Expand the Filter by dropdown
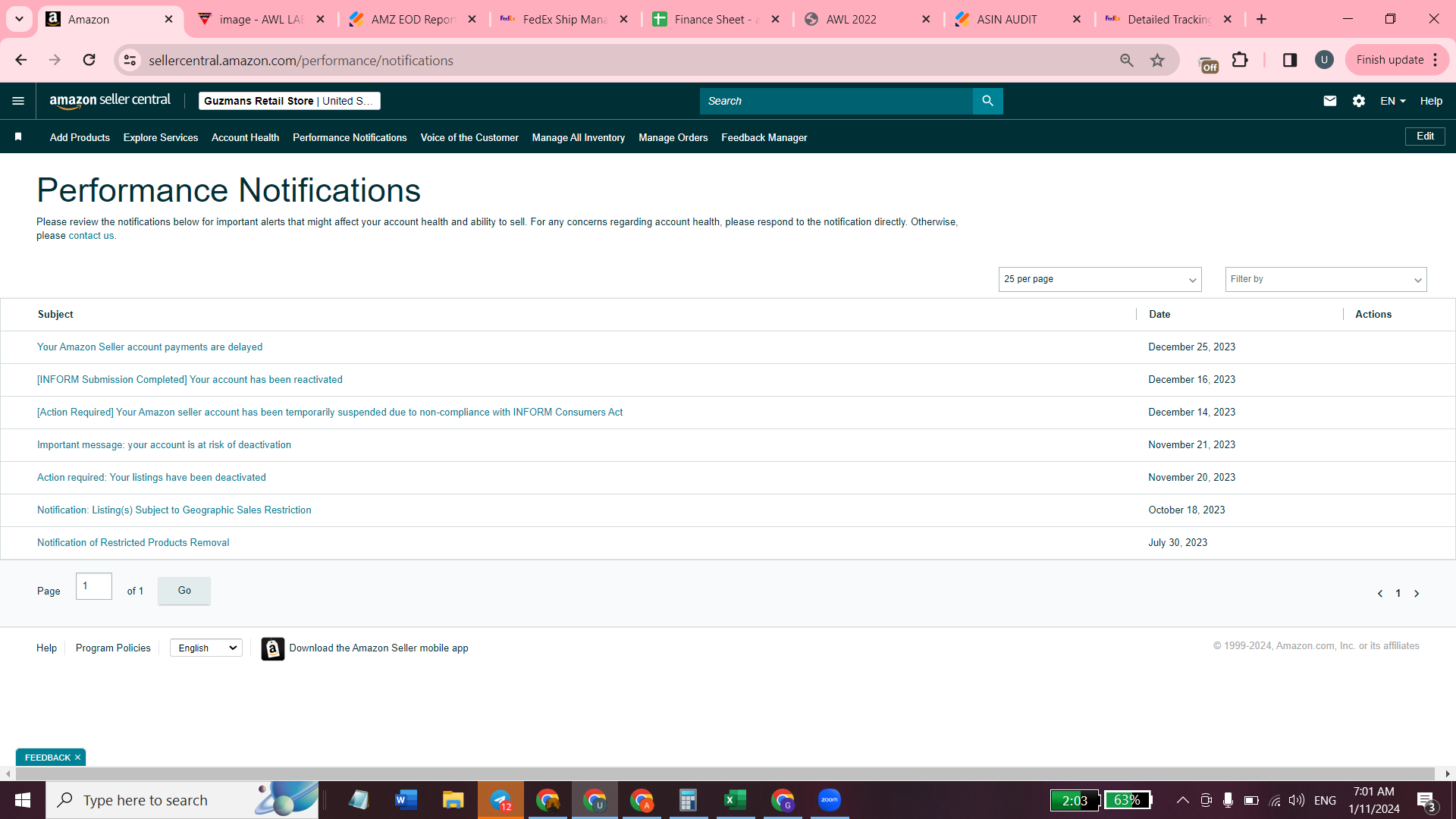Viewport: 1456px width, 819px height. pos(1326,279)
